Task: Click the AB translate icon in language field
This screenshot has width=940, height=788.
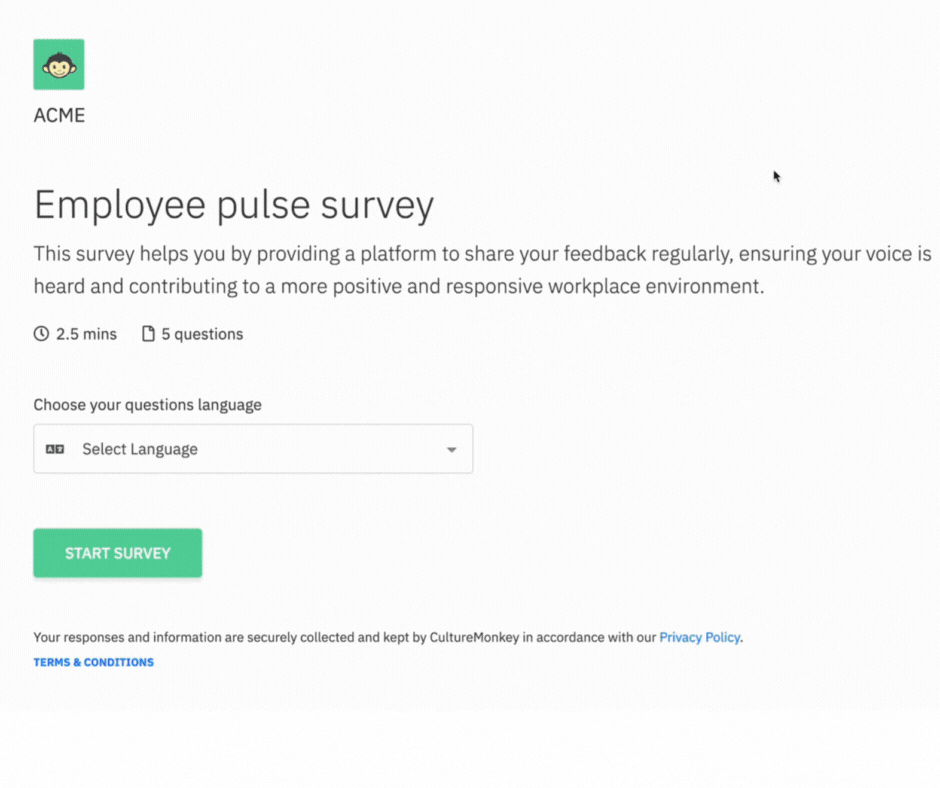Action: point(55,448)
